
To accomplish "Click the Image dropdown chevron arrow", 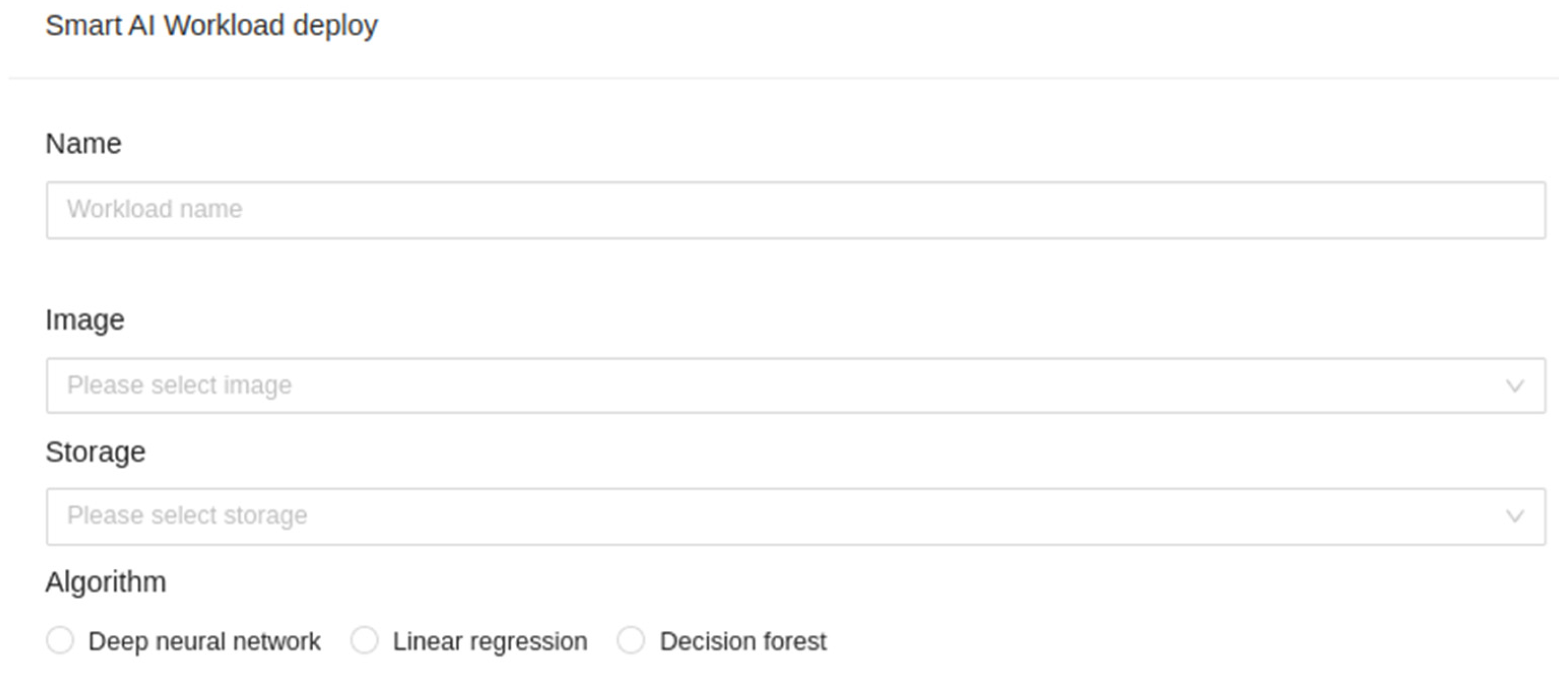I will (1515, 386).
